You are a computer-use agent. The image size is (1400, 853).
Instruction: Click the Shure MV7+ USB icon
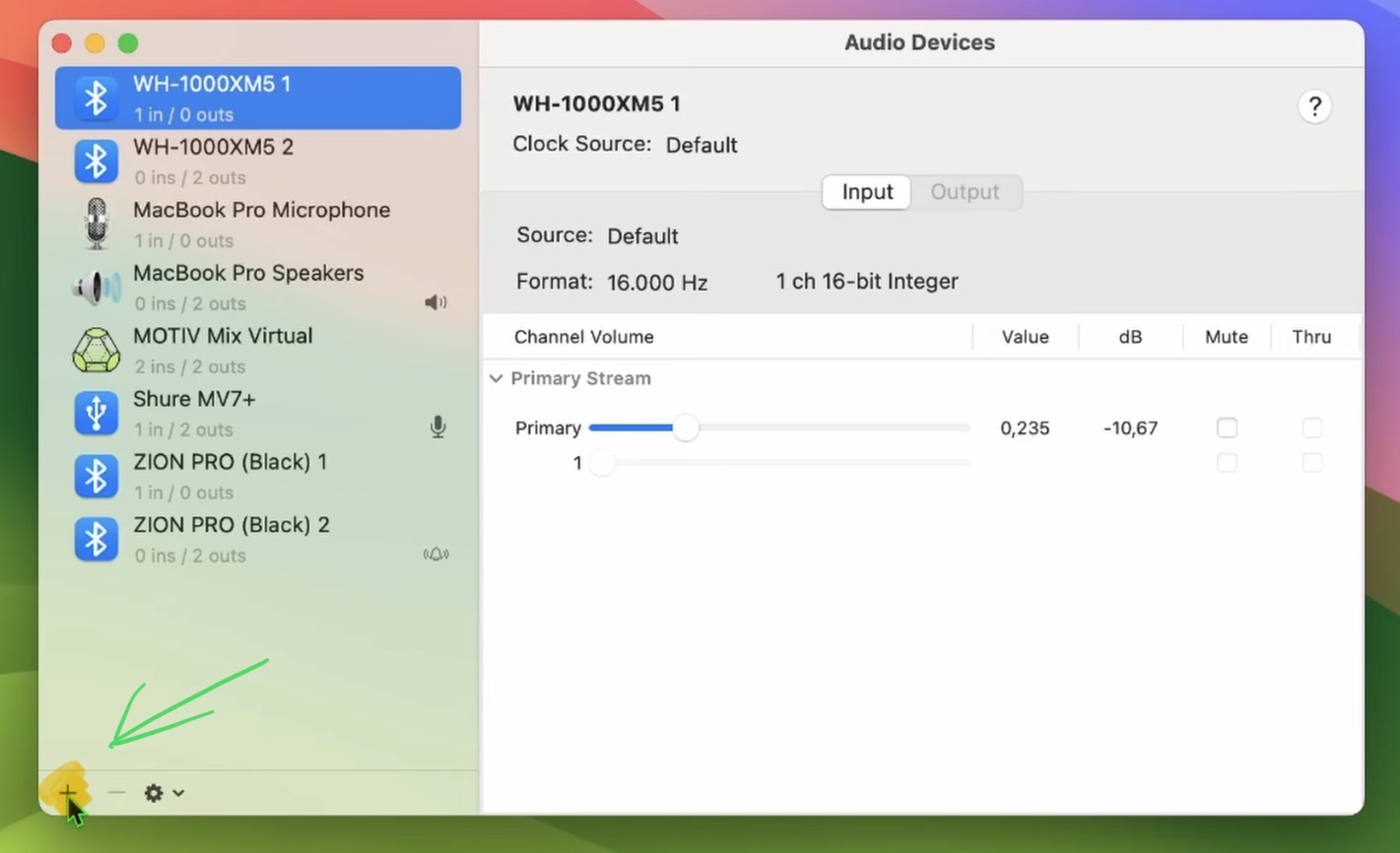(96, 413)
